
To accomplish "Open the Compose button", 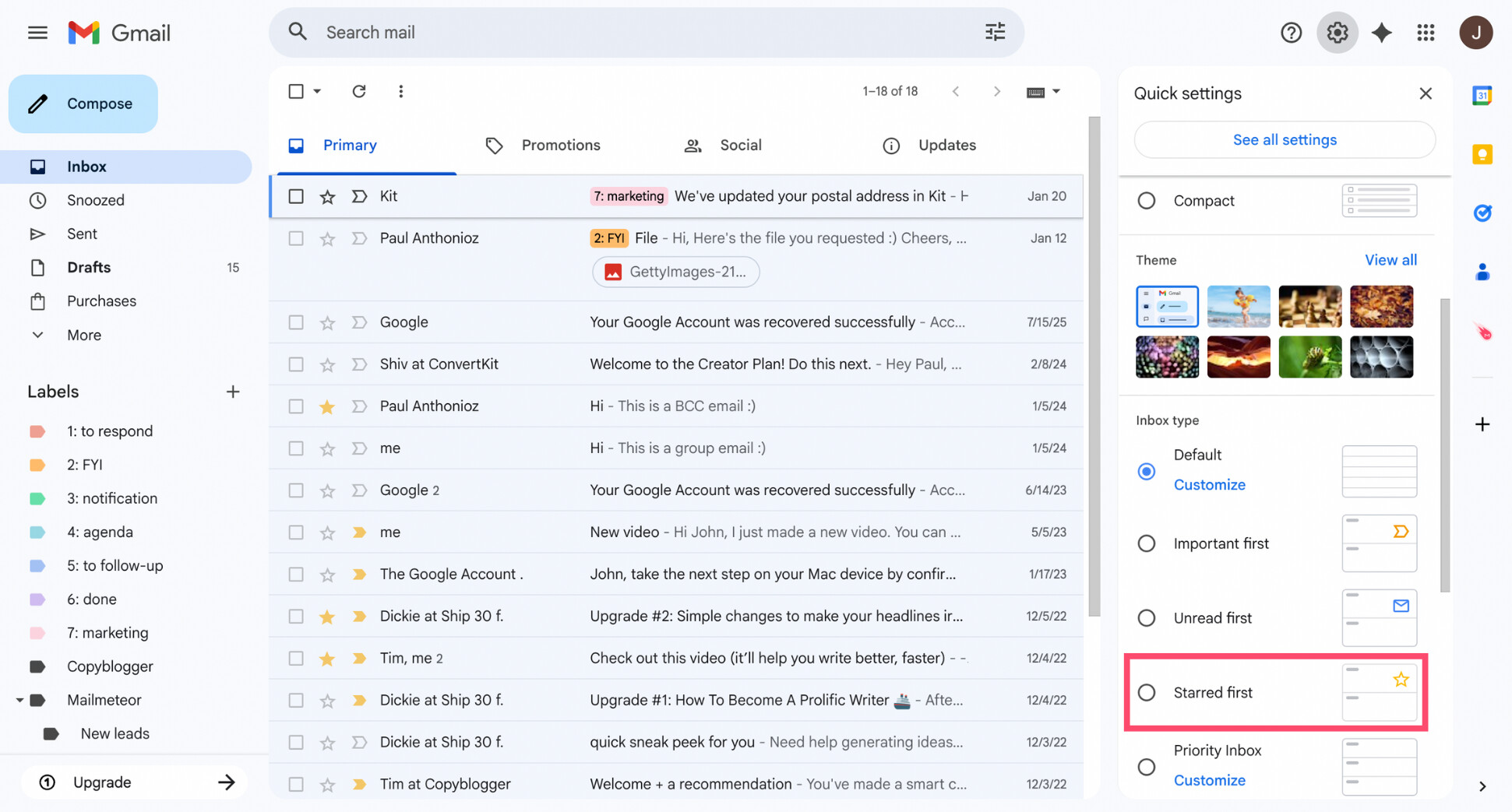I will [x=83, y=104].
